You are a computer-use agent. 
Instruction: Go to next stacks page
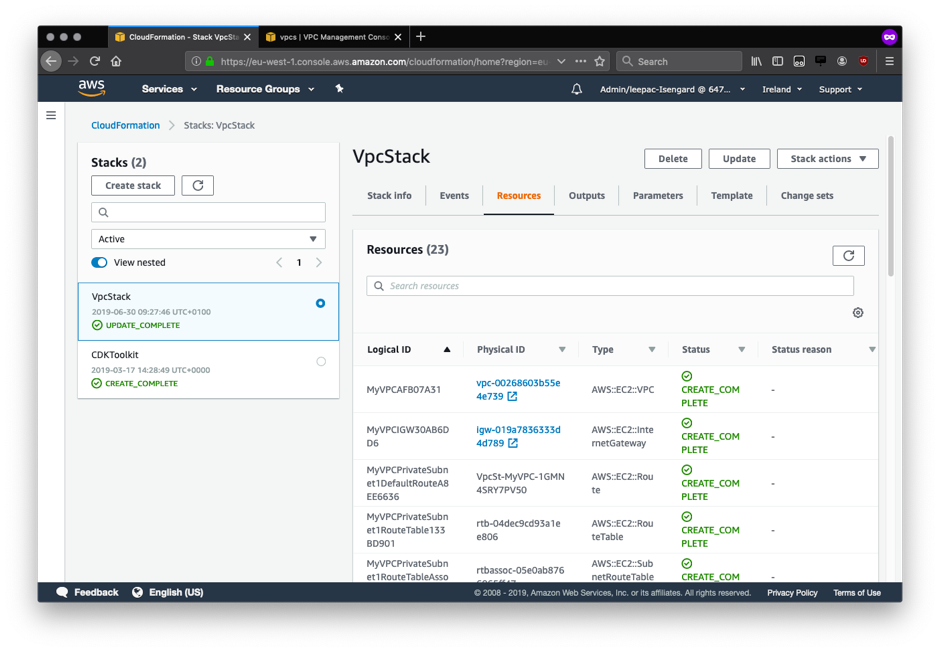(319, 262)
